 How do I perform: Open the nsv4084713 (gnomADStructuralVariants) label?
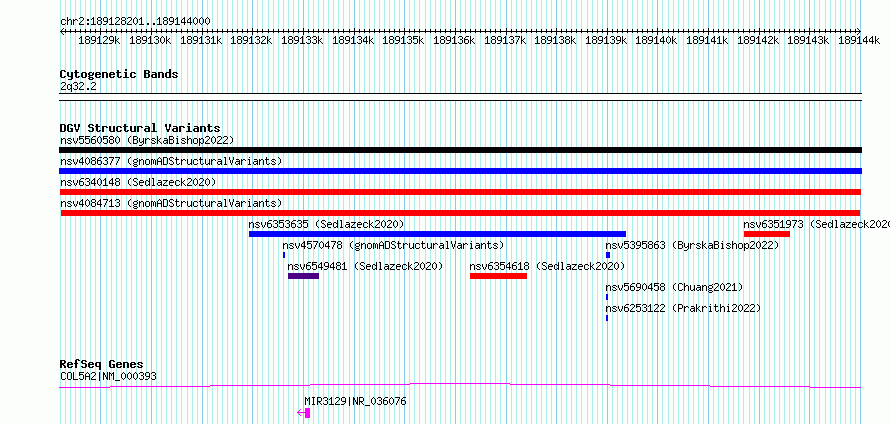tap(171, 203)
